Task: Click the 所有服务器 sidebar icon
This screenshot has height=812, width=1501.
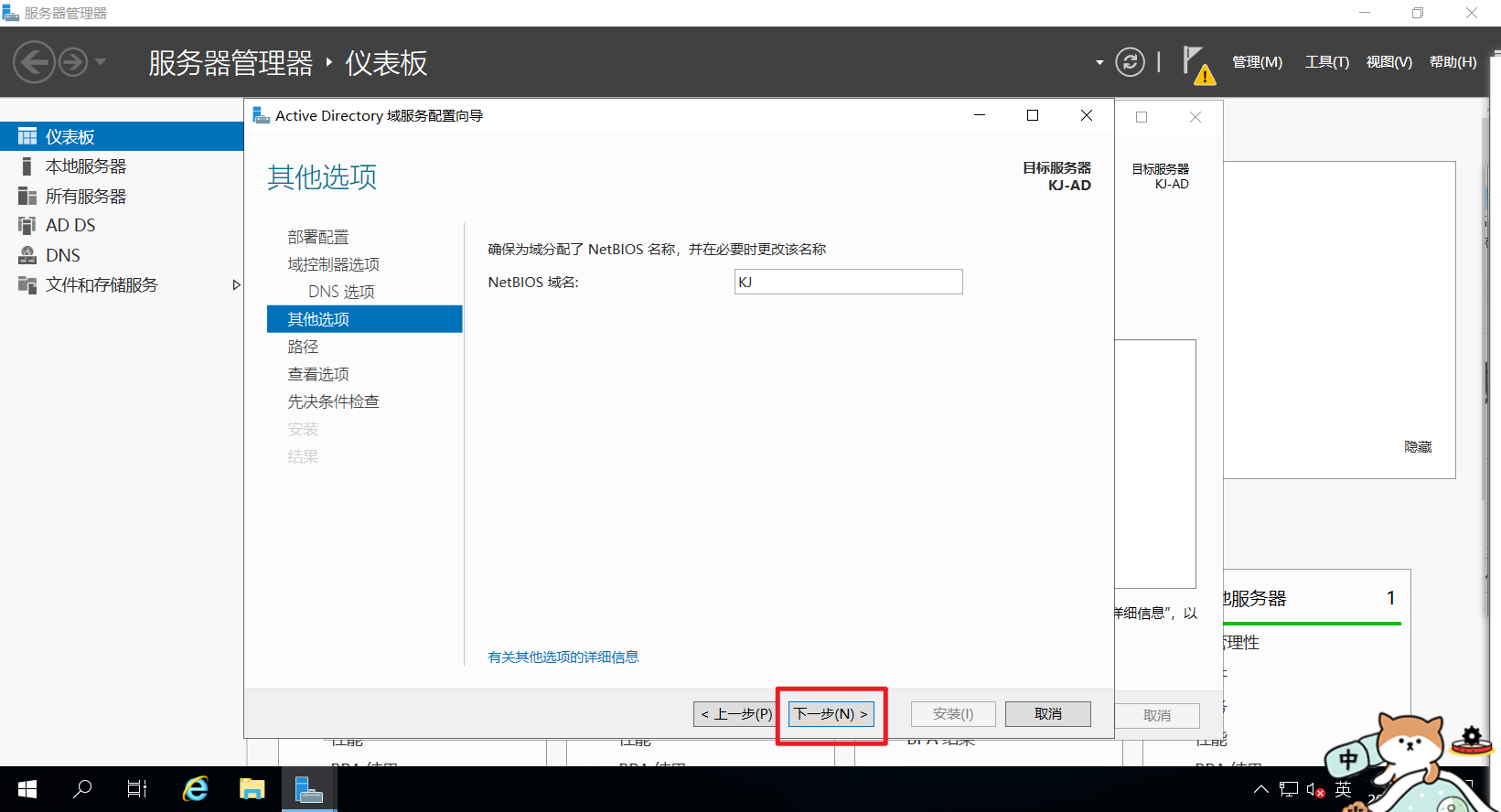Action: 27,196
